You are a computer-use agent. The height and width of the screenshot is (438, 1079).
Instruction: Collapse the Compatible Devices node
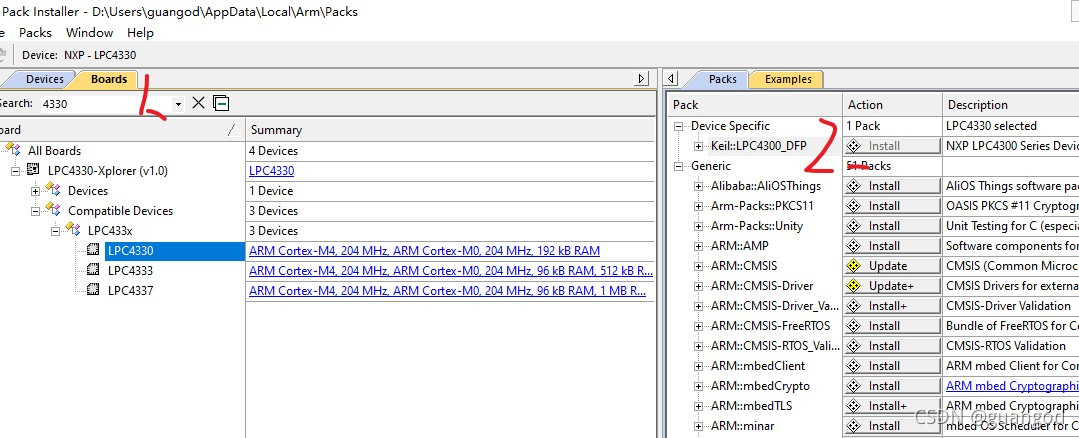(x=35, y=211)
